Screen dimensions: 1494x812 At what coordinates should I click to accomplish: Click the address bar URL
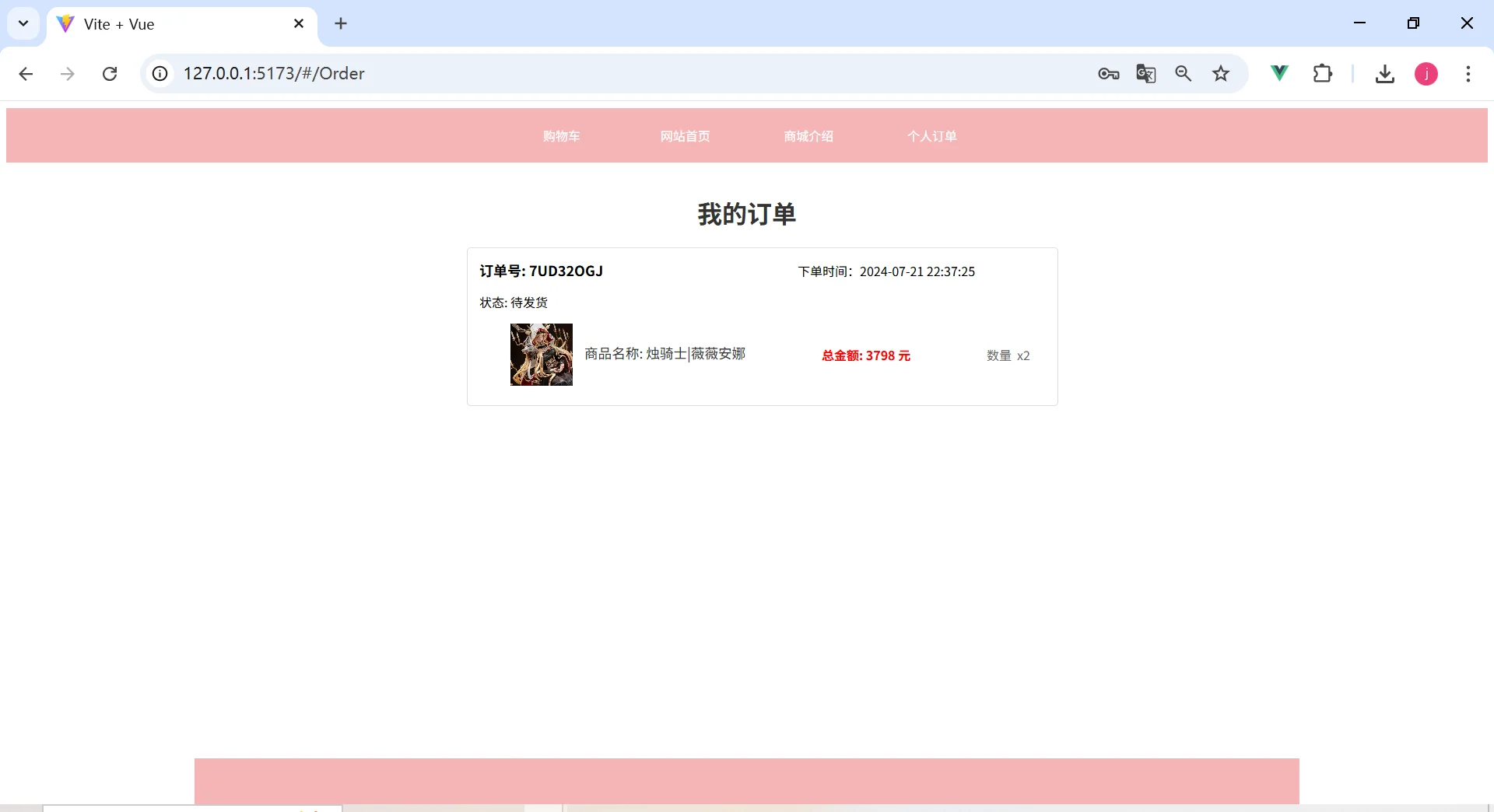[274, 74]
